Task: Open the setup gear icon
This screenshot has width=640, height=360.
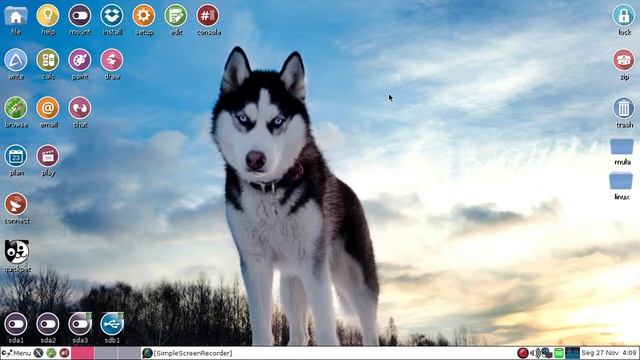Action: point(144,16)
